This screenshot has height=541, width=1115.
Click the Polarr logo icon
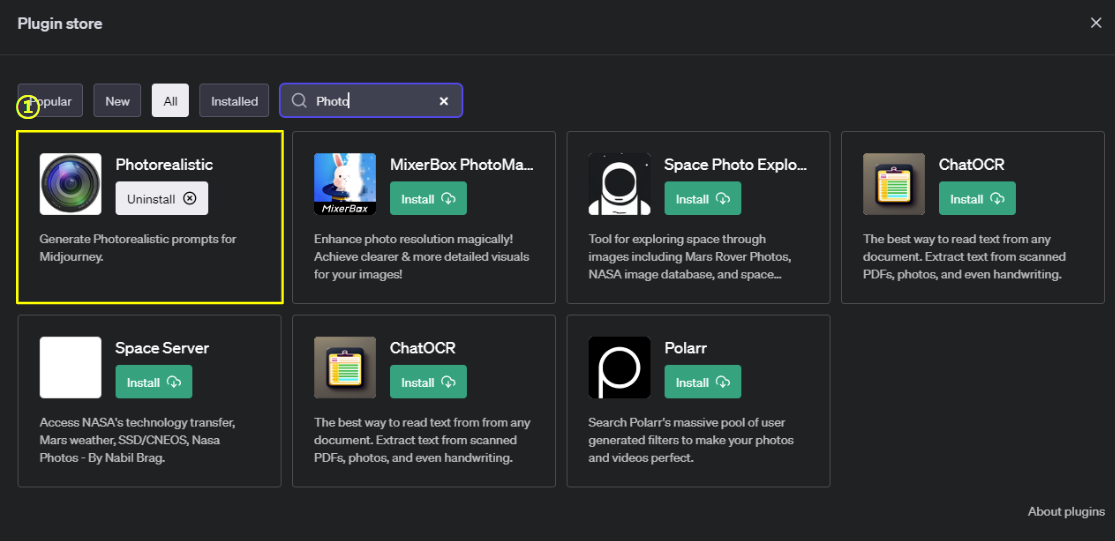click(619, 368)
